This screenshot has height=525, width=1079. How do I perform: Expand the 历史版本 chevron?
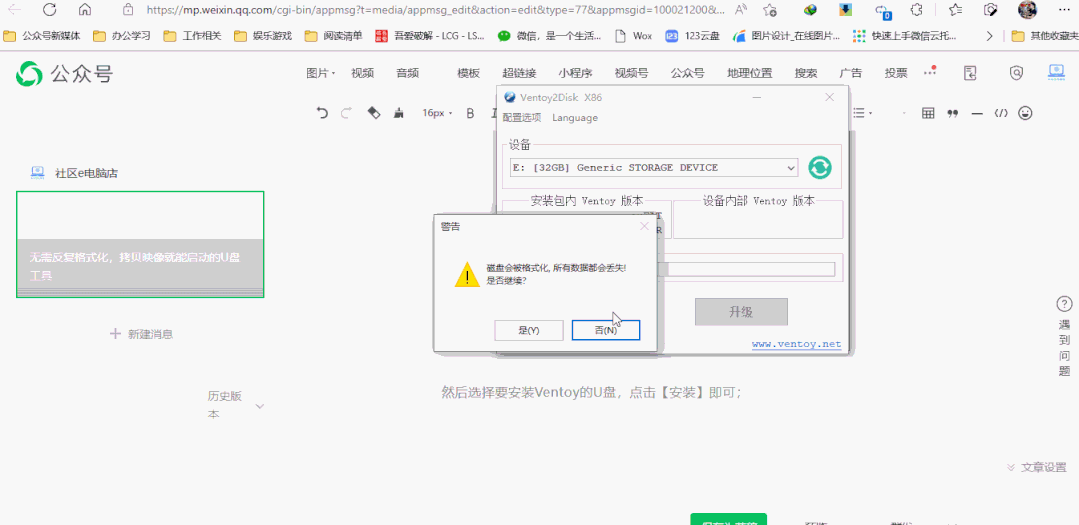pyautogui.click(x=259, y=407)
